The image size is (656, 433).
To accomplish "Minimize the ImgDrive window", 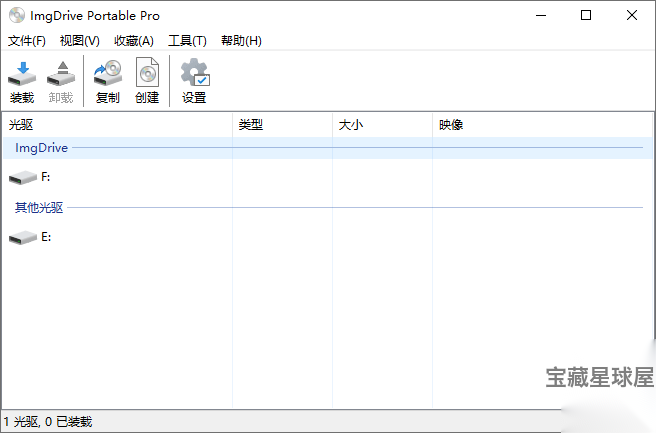I will tap(541, 15).
